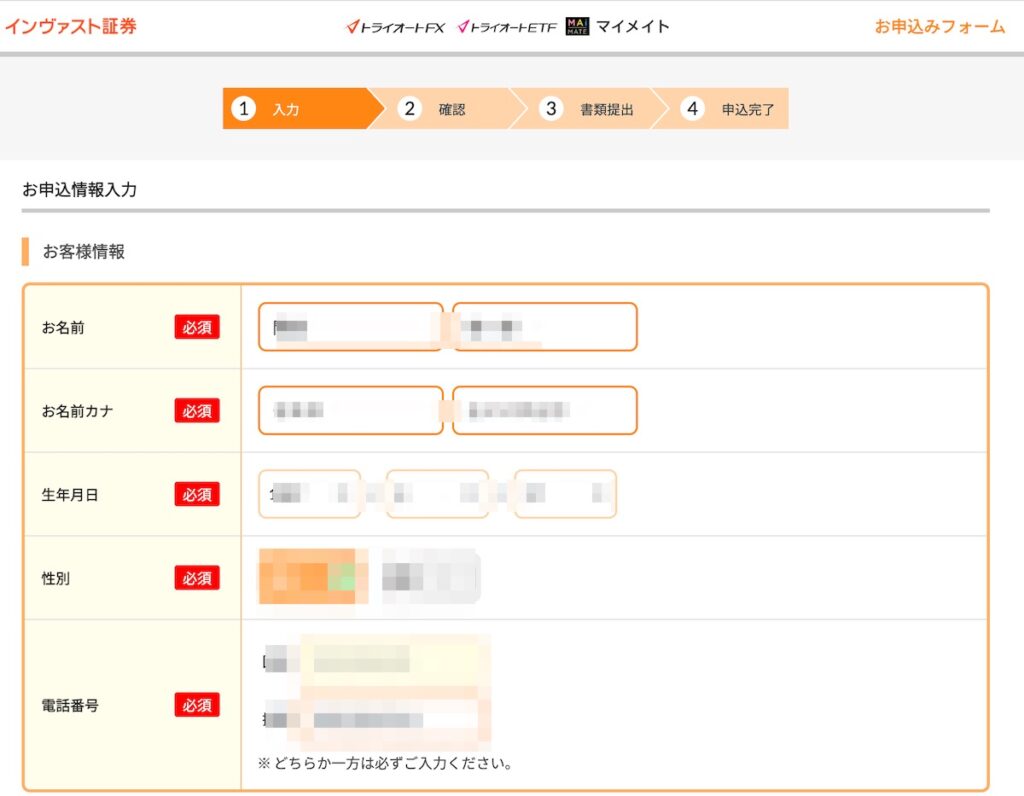This screenshot has width=1024, height=796.
Task: Click the number 4 circle of the 申込完了 step
Action: coord(693,109)
